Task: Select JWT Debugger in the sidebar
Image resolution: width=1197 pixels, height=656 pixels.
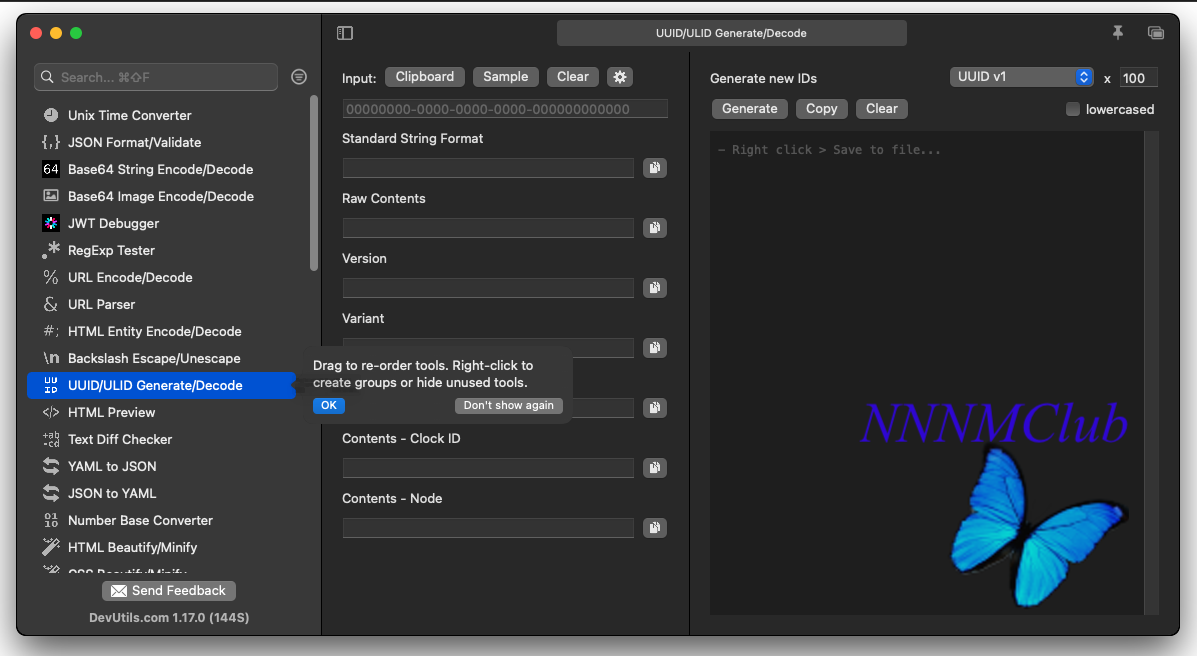Action: [x=113, y=223]
